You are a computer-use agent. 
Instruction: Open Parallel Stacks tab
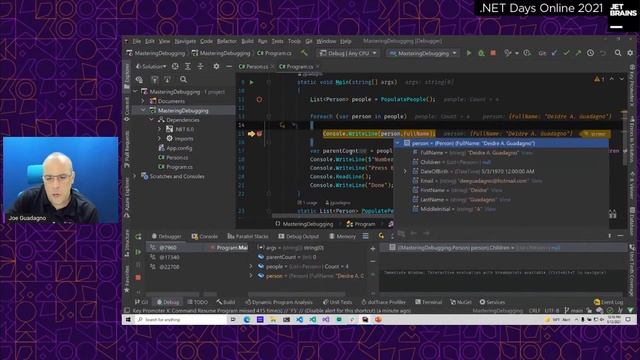tap(248, 236)
